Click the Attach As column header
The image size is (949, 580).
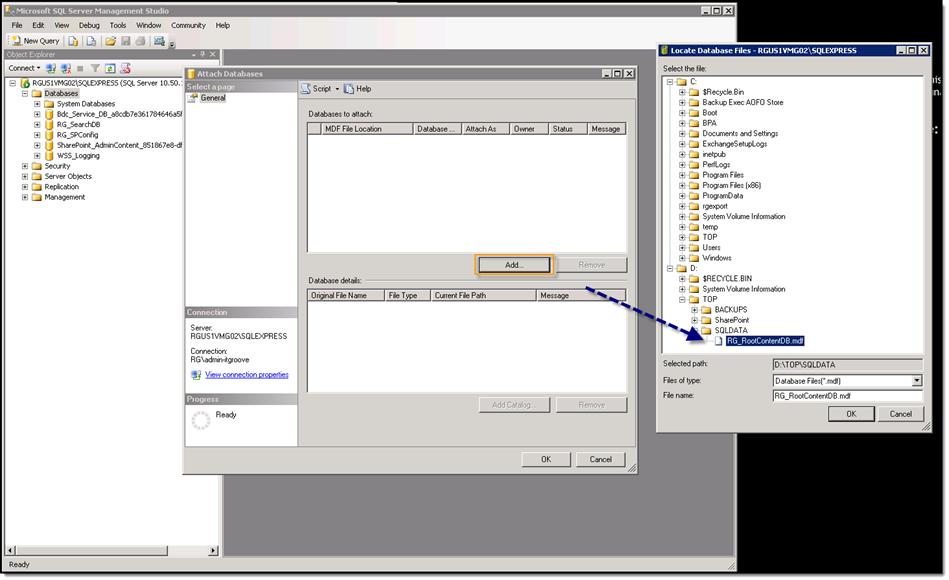(485, 129)
